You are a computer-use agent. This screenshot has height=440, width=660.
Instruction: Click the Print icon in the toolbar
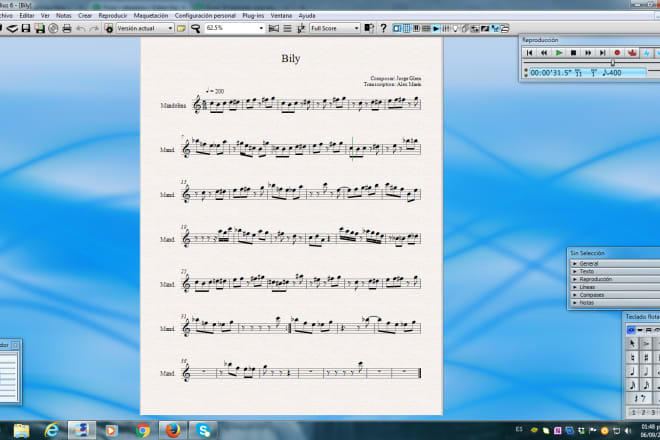pos(67,28)
